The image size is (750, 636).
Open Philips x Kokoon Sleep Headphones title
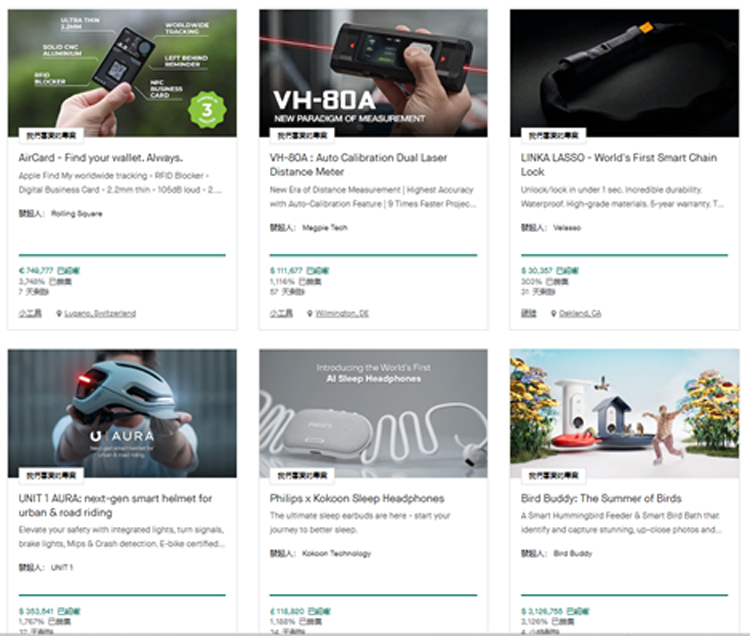coord(357,498)
